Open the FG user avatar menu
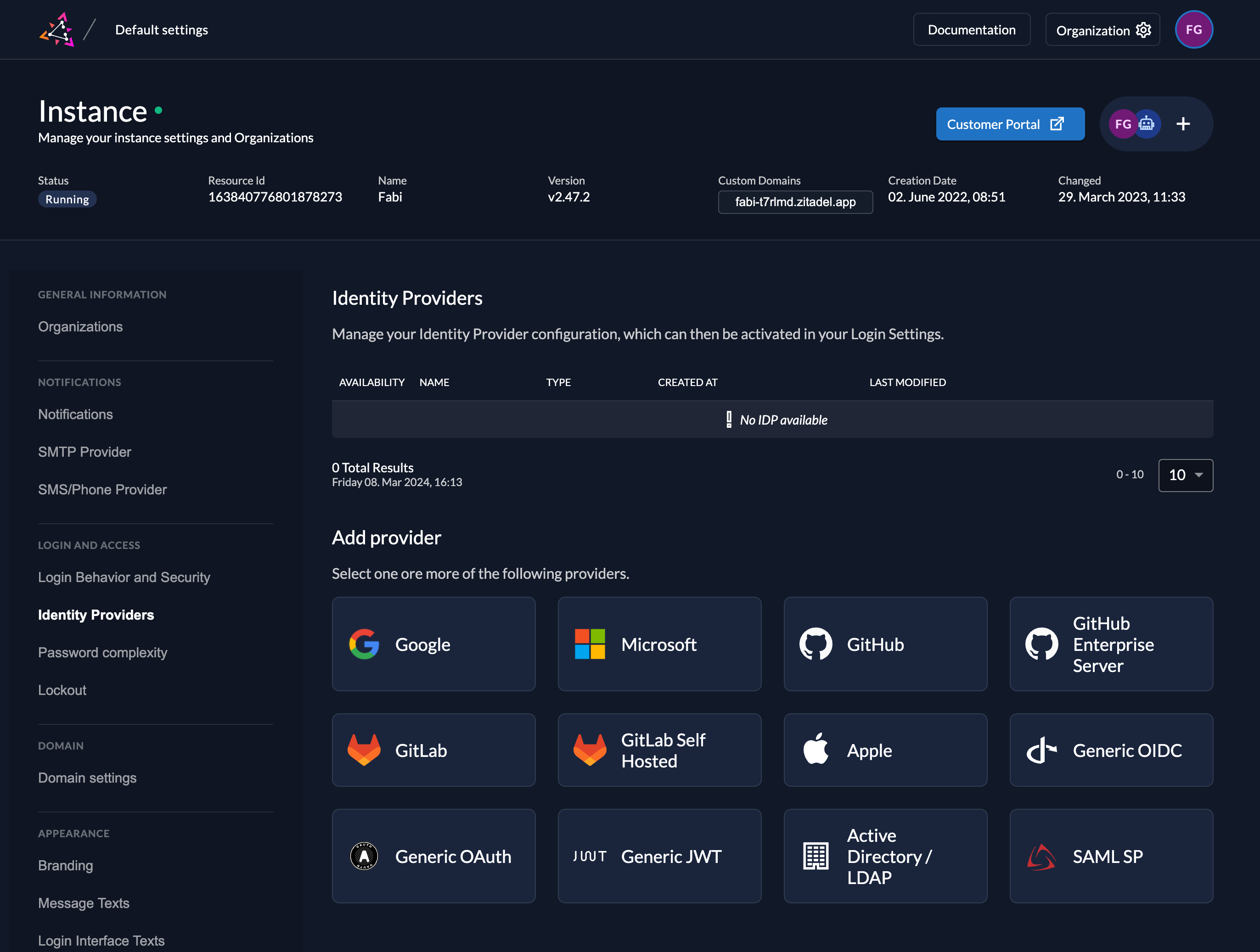 point(1194,29)
